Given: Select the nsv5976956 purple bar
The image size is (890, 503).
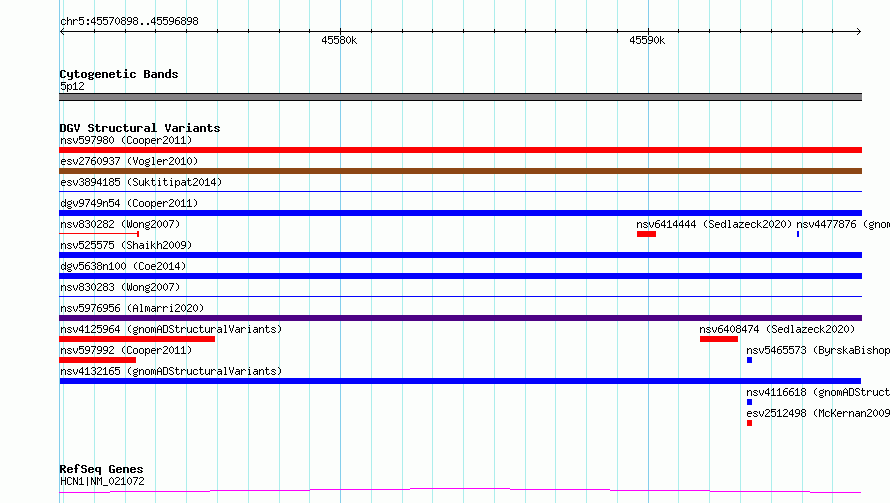Looking at the screenshot, I should click(x=460, y=318).
